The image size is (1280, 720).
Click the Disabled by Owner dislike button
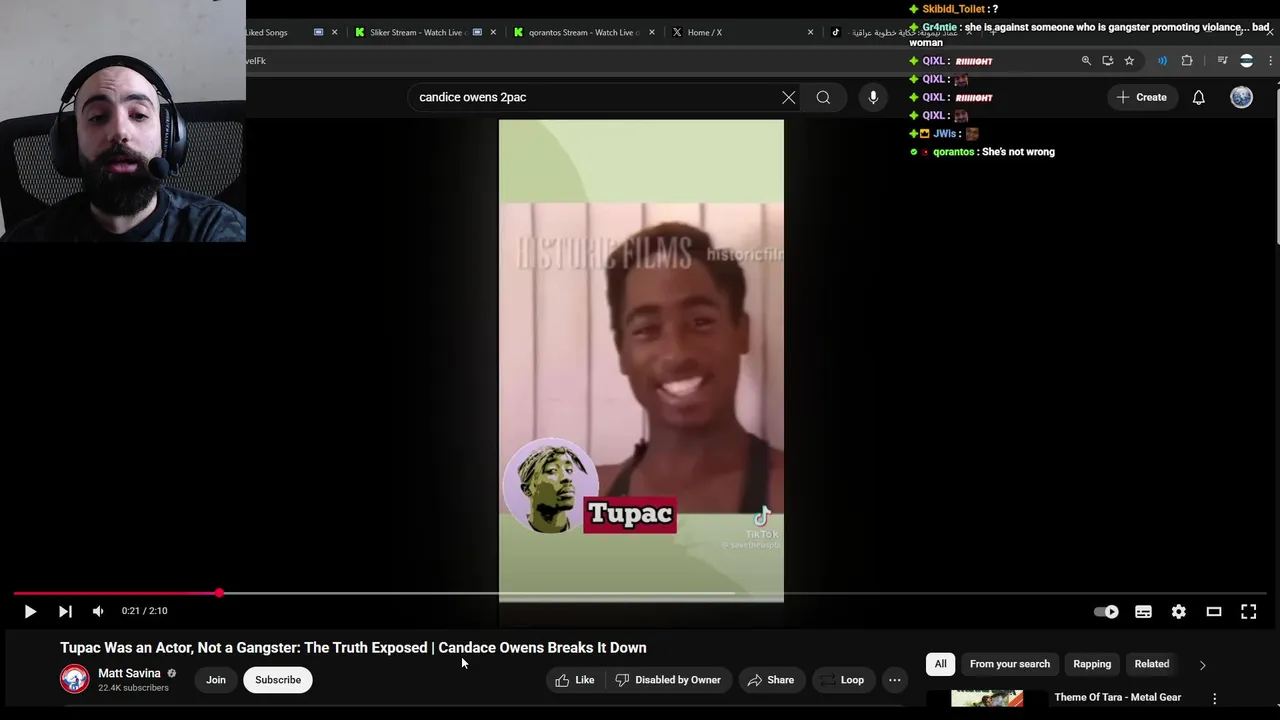(x=667, y=680)
